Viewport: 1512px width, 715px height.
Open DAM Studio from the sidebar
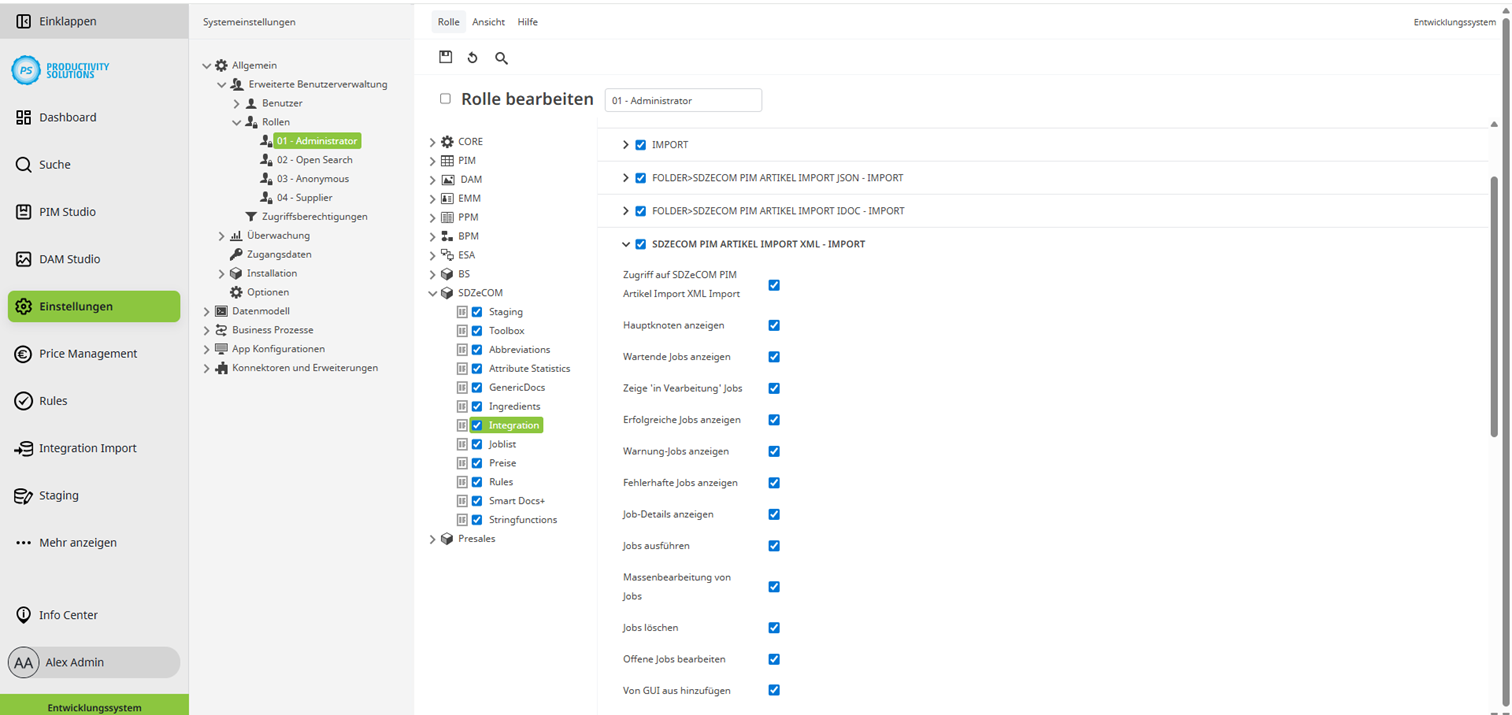coord(71,258)
